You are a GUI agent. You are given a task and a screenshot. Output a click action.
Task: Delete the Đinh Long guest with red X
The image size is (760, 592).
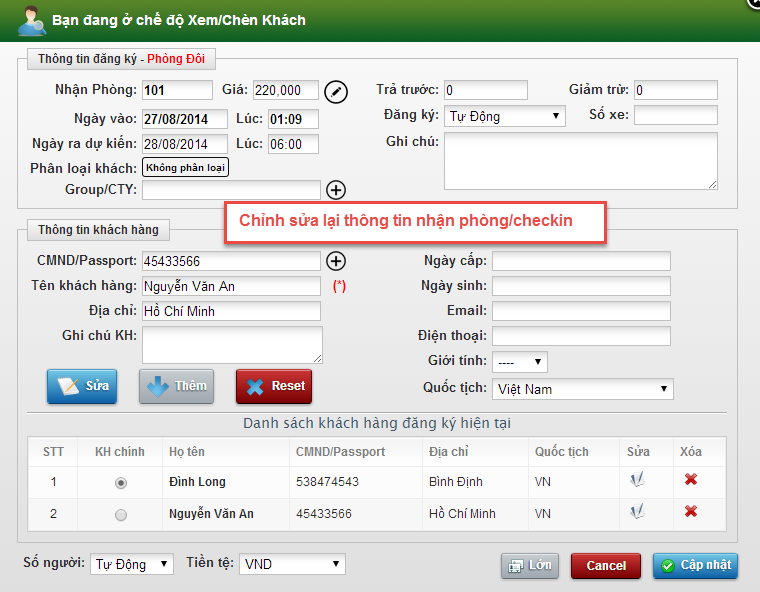point(690,481)
